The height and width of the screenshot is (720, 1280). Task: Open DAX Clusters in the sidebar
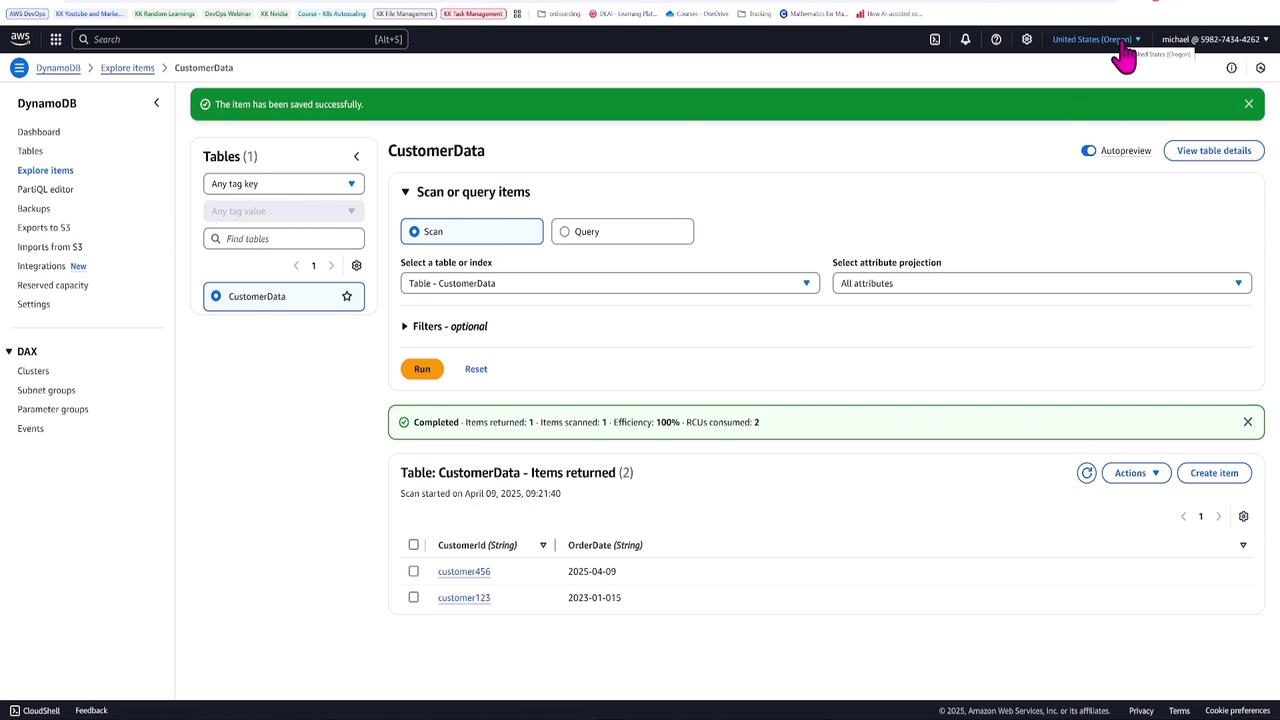(x=33, y=371)
